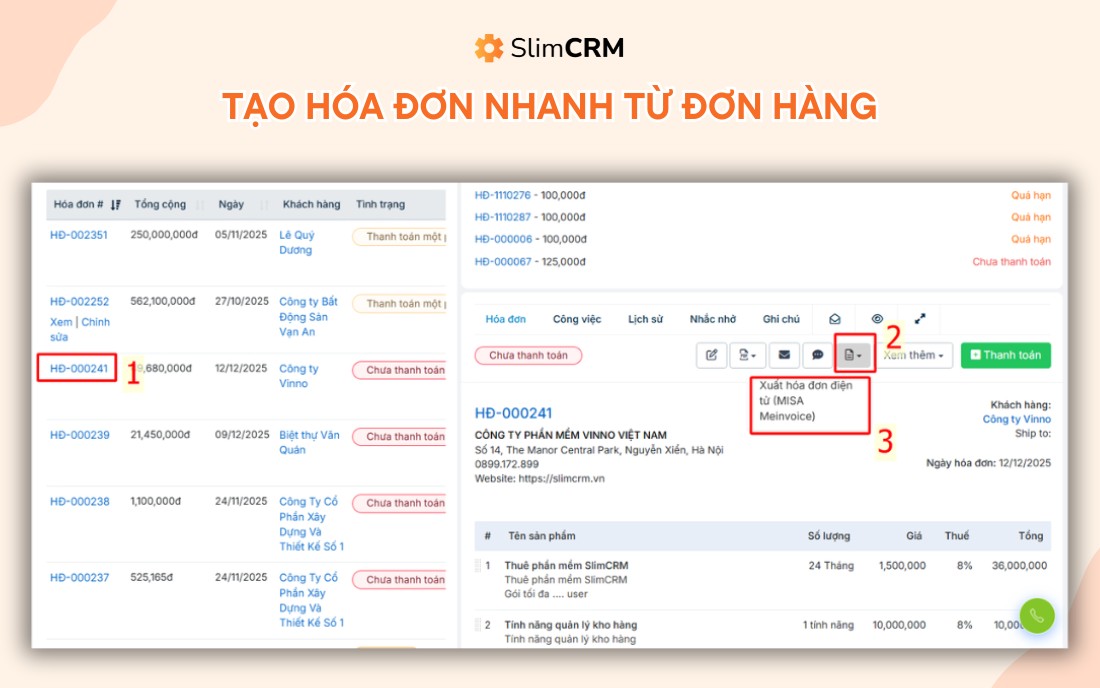Click the Xem link under HĐ-002252
The image size is (1100, 688).
click(x=61, y=322)
